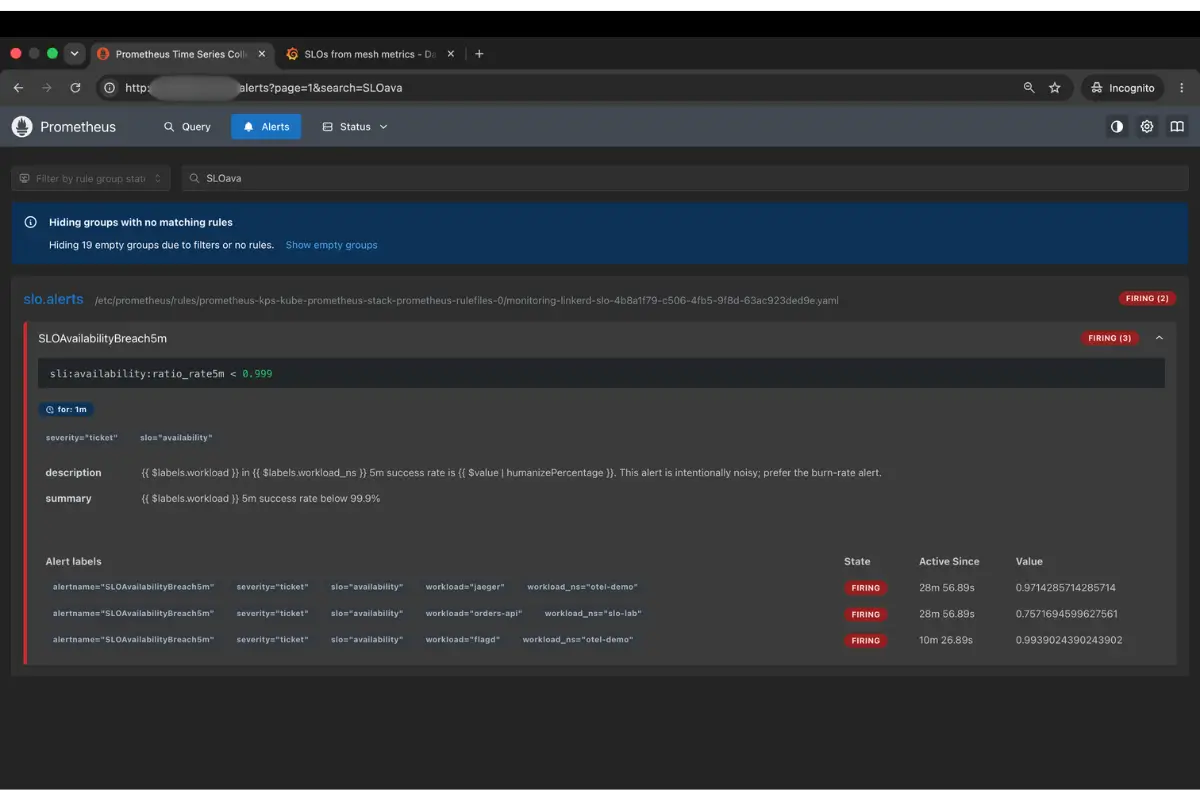Open the browser tab search dropdown
The height and width of the screenshot is (800, 1200).
[74, 54]
